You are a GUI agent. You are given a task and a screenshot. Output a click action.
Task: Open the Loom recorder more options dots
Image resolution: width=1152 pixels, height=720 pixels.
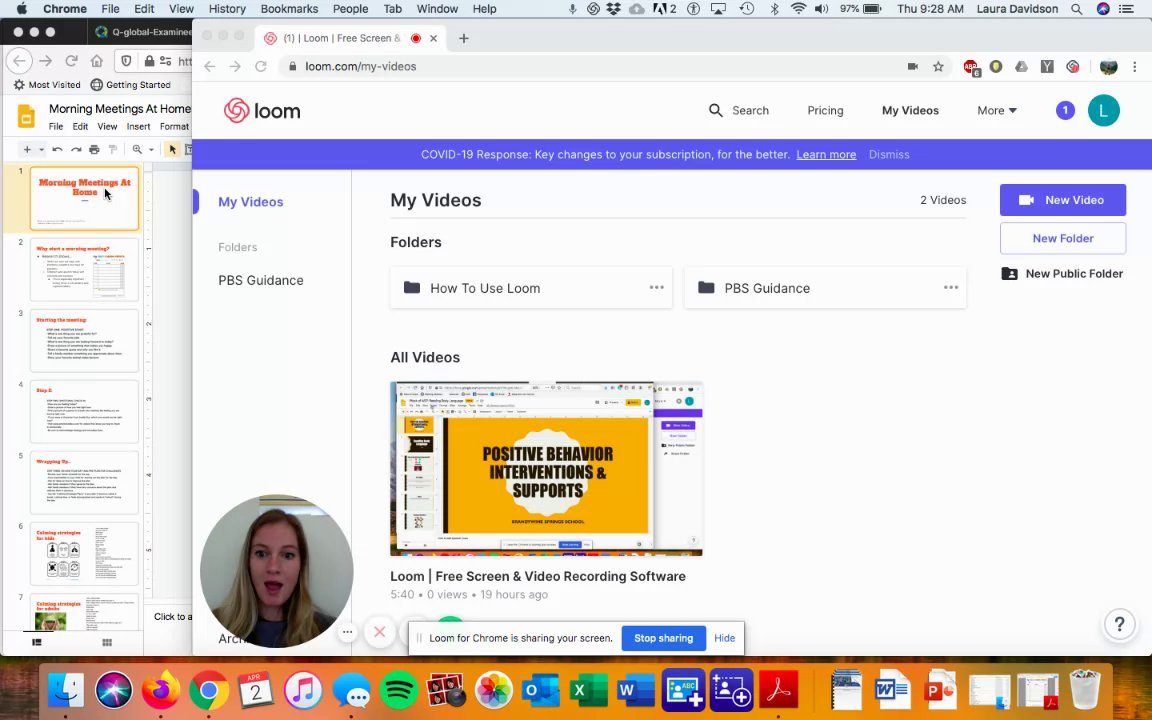[348, 632]
